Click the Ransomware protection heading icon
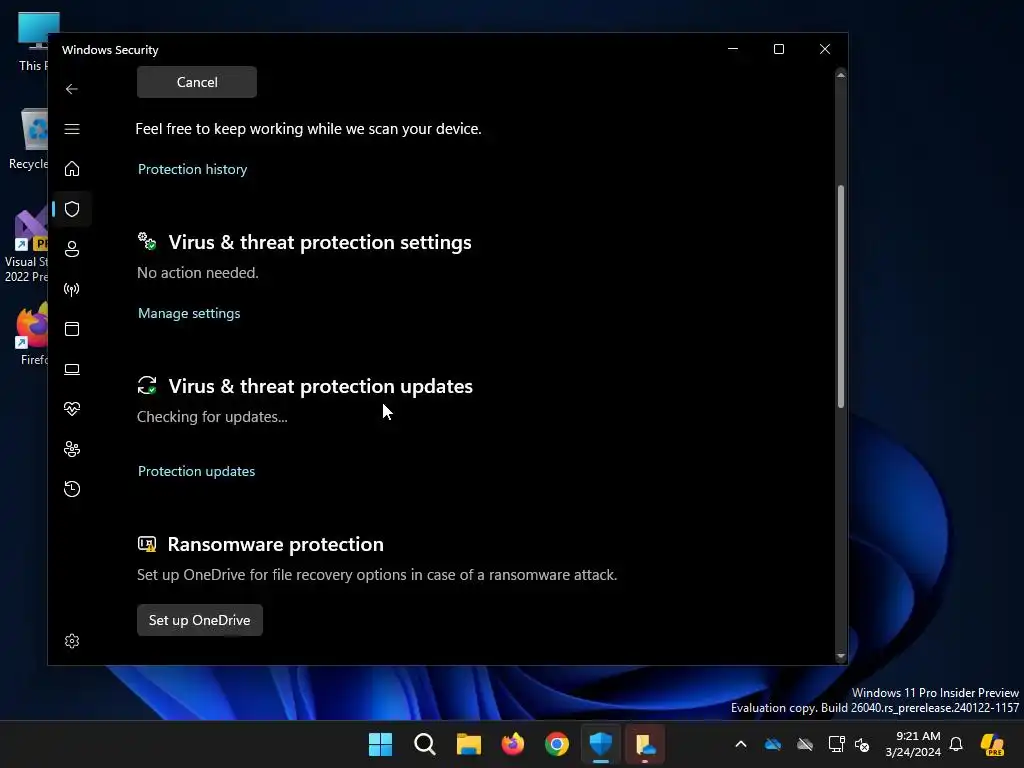 [x=147, y=544]
